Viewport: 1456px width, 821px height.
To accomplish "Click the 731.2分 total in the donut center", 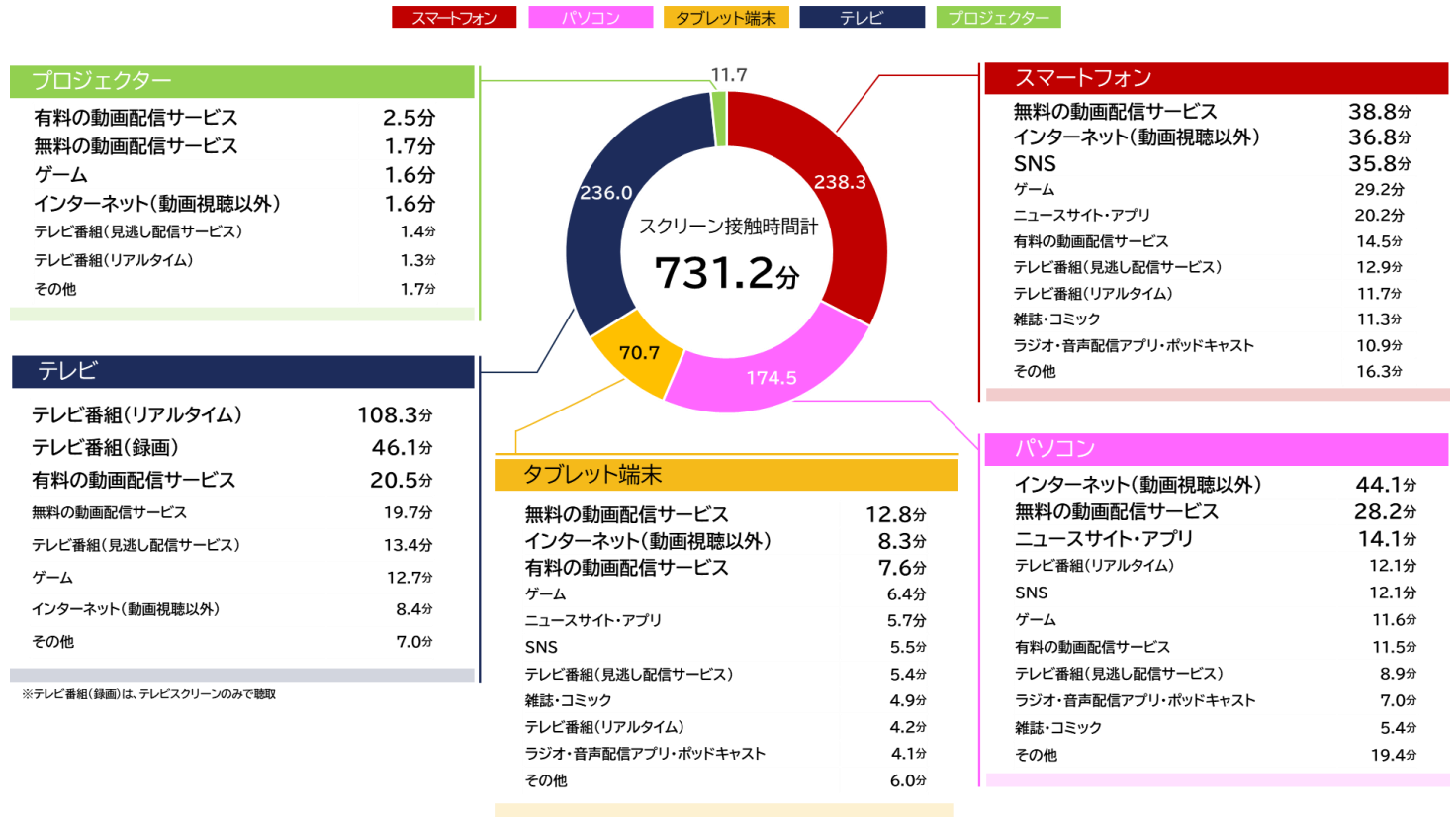I will [727, 273].
